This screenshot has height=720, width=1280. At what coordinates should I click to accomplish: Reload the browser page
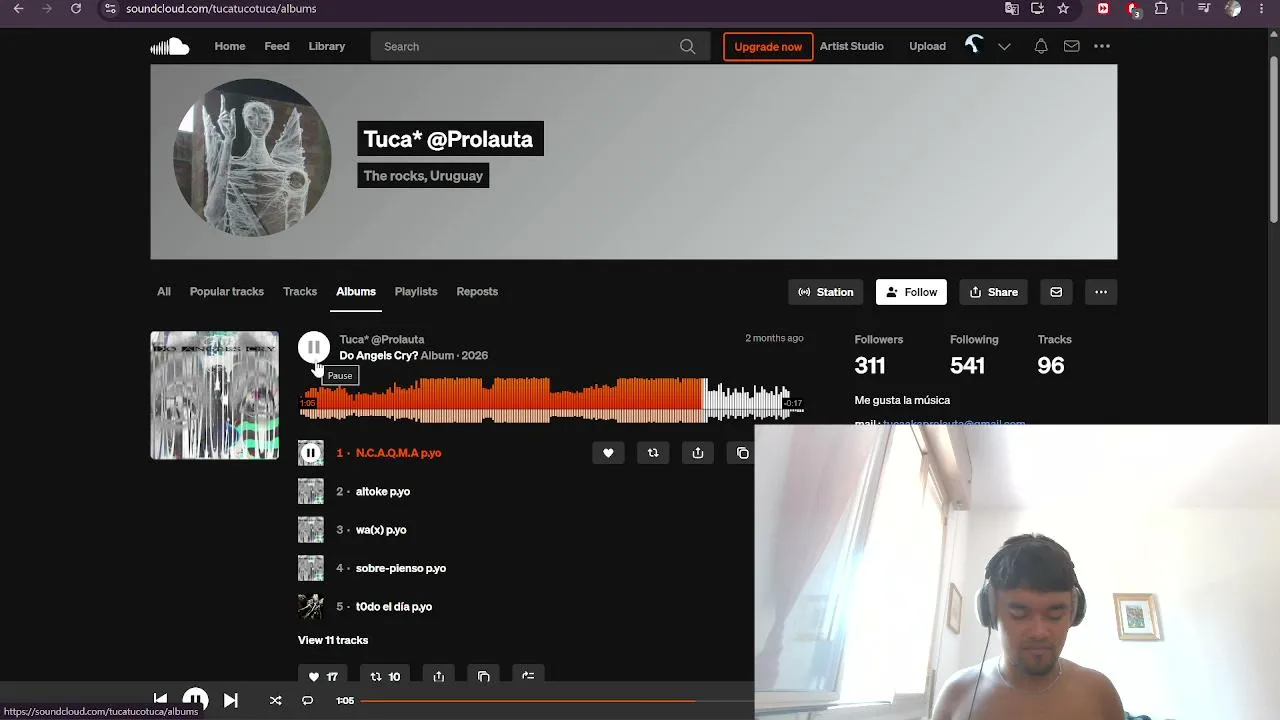76,8
